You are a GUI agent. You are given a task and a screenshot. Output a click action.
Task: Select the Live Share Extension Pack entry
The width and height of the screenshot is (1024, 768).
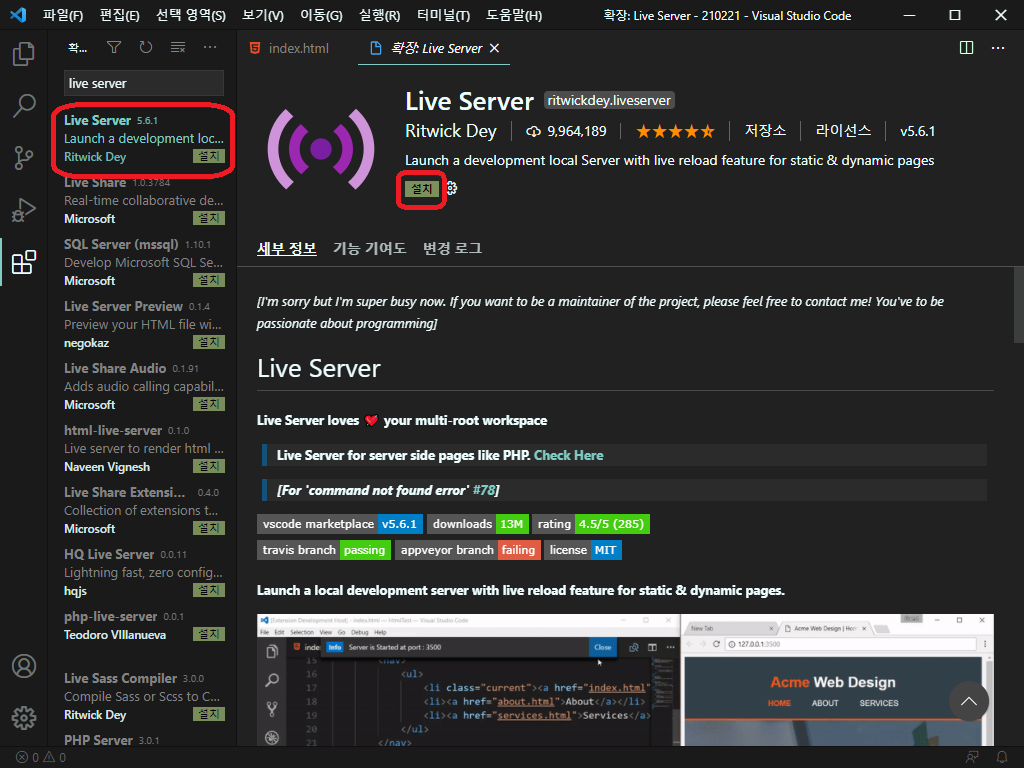[144, 511]
